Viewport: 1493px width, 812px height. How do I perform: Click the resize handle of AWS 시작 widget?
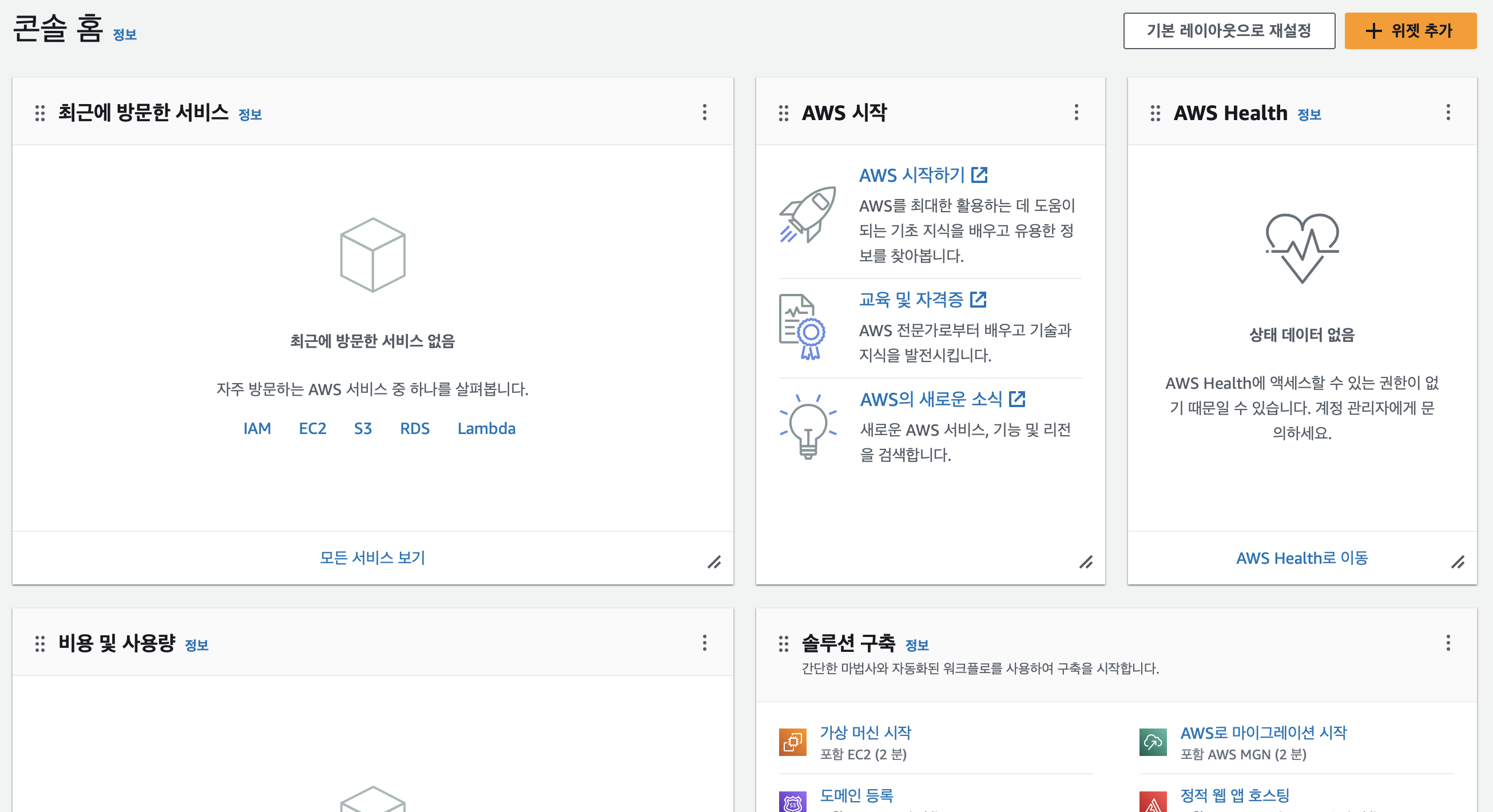coord(1086,562)
